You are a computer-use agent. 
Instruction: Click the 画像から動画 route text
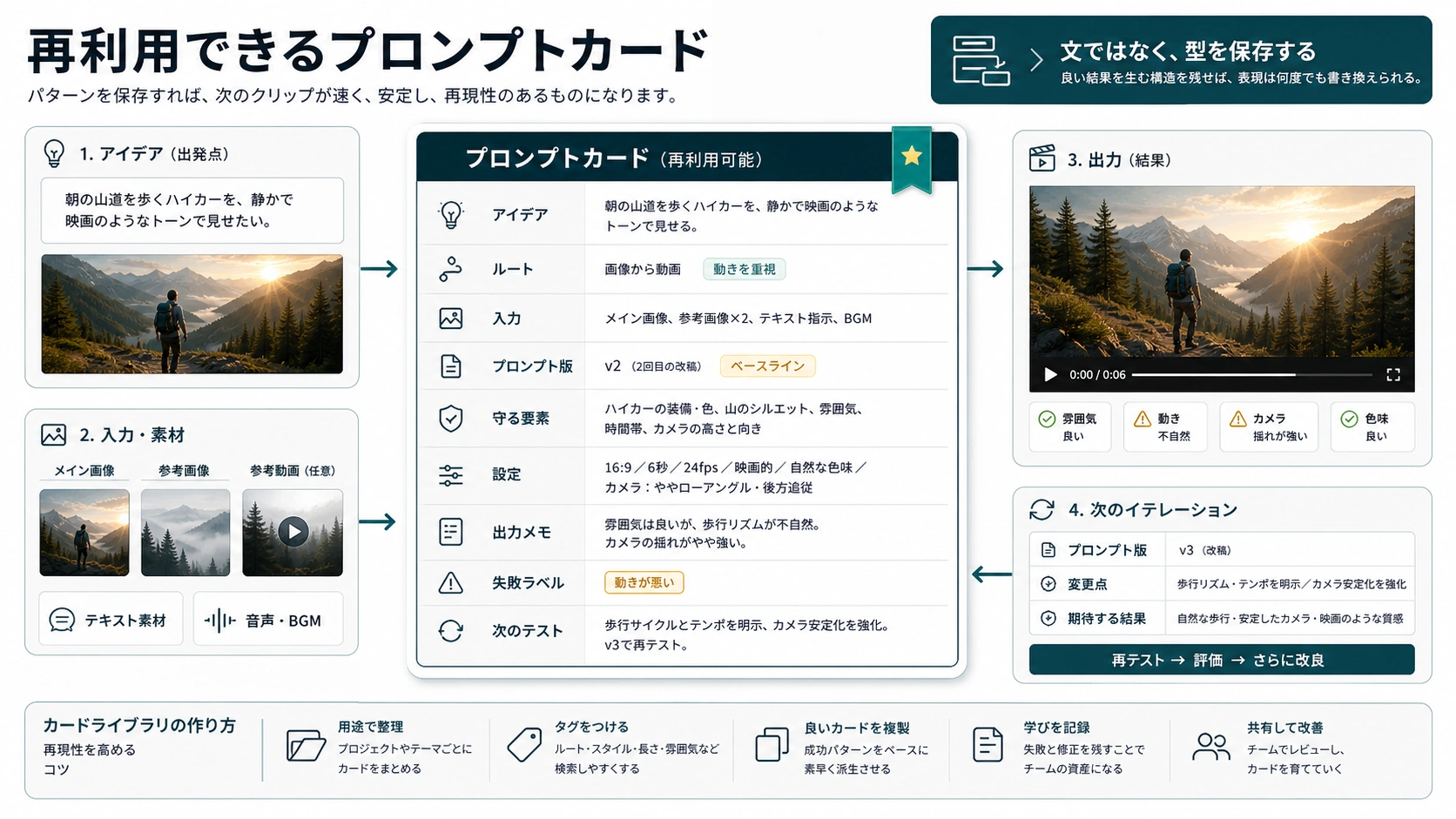[x=643, y=269]
